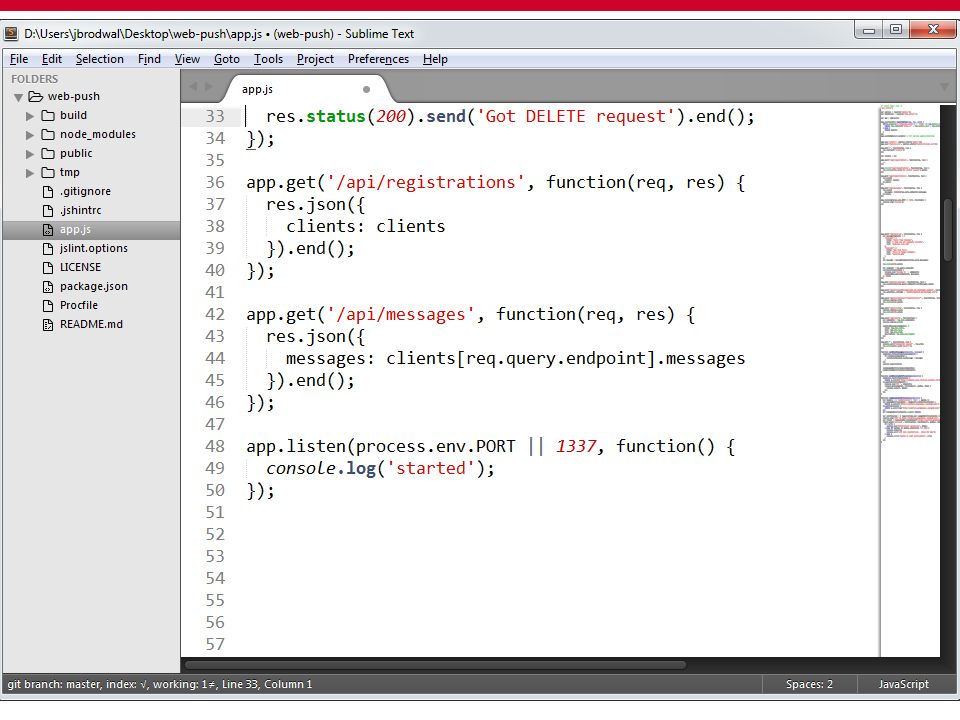The image size is (960, 720).
Task: Click the .jshintrc file icon
Action: (48, 211)
